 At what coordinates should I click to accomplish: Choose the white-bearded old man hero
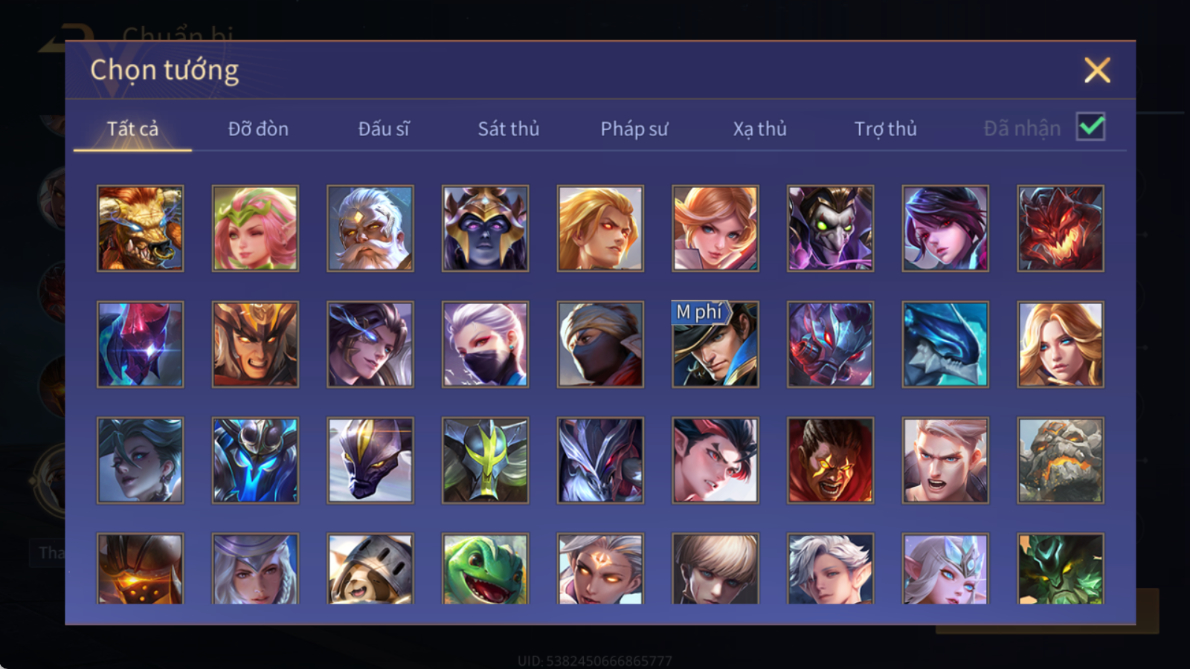[370, 228]
